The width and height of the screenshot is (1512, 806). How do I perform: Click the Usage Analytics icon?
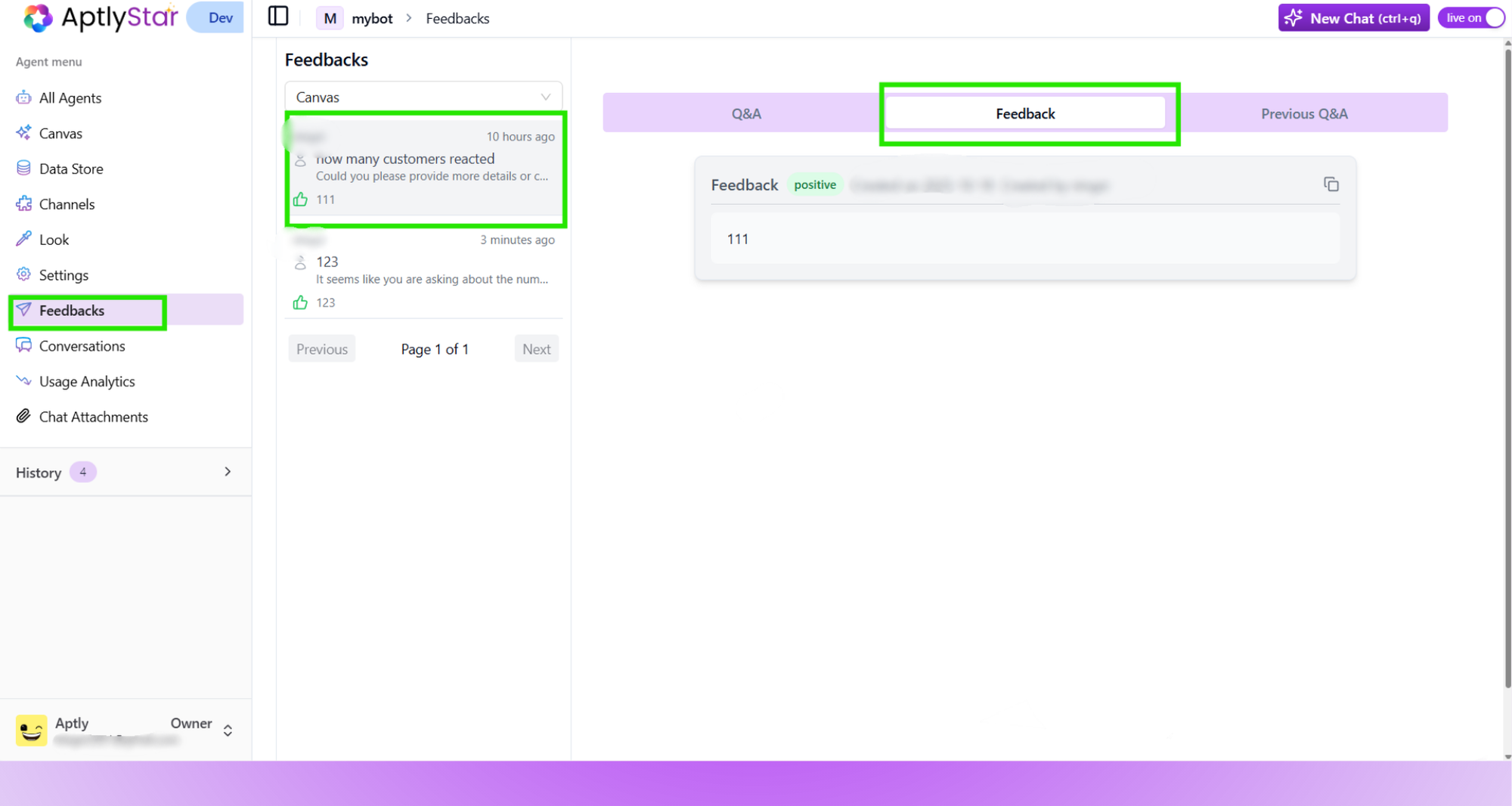click(23, 381)
